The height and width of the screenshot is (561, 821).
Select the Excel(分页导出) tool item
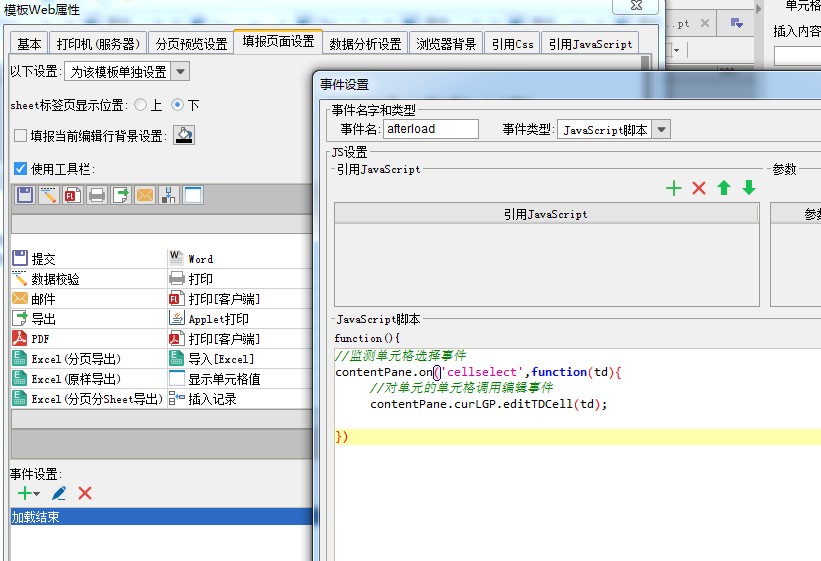pos(88,359)
